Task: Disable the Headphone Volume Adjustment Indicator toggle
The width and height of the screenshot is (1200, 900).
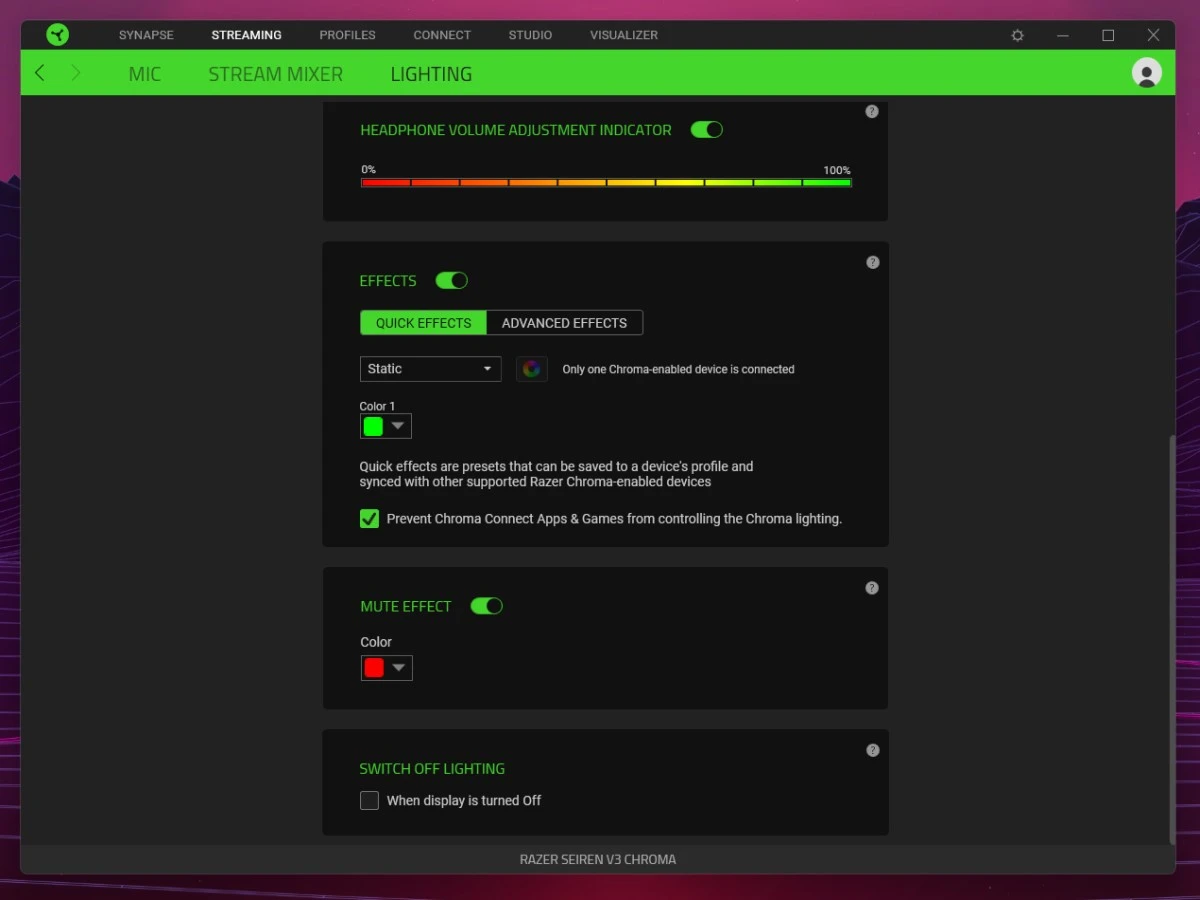Action: click(706, 130)
